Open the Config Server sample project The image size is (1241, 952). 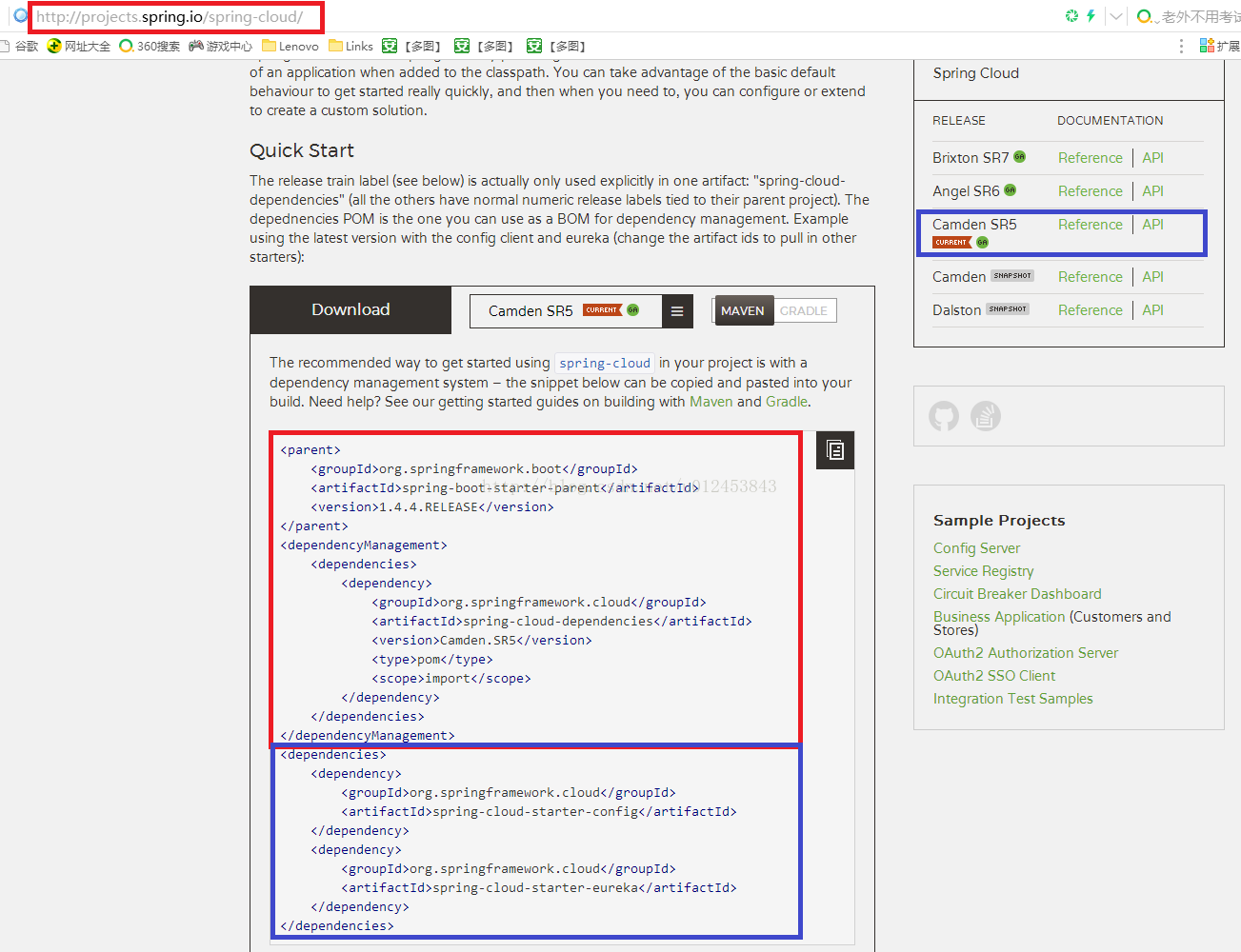click(x=976, y=548)
